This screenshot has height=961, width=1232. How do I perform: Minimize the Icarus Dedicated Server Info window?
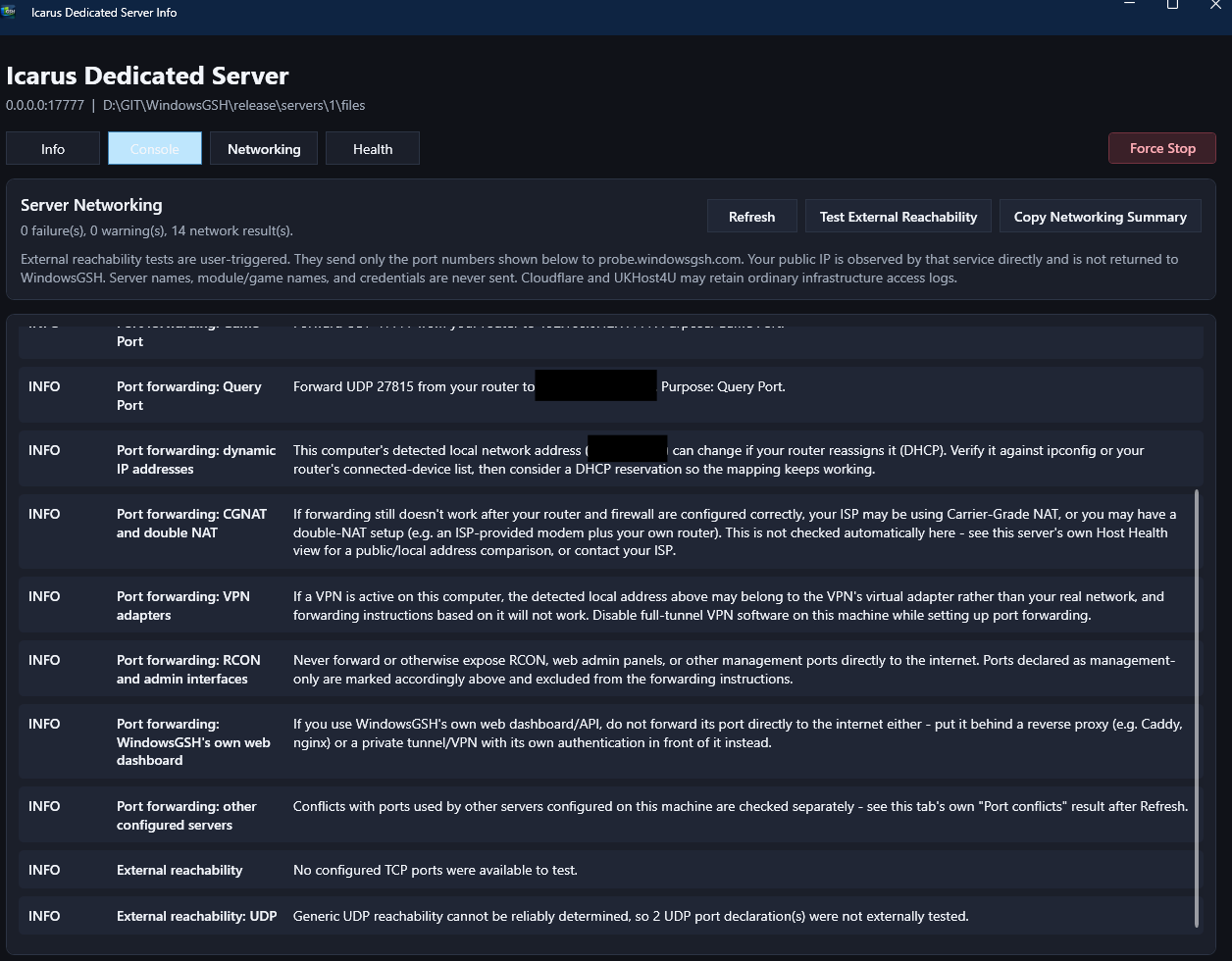tap(1129, 5)
